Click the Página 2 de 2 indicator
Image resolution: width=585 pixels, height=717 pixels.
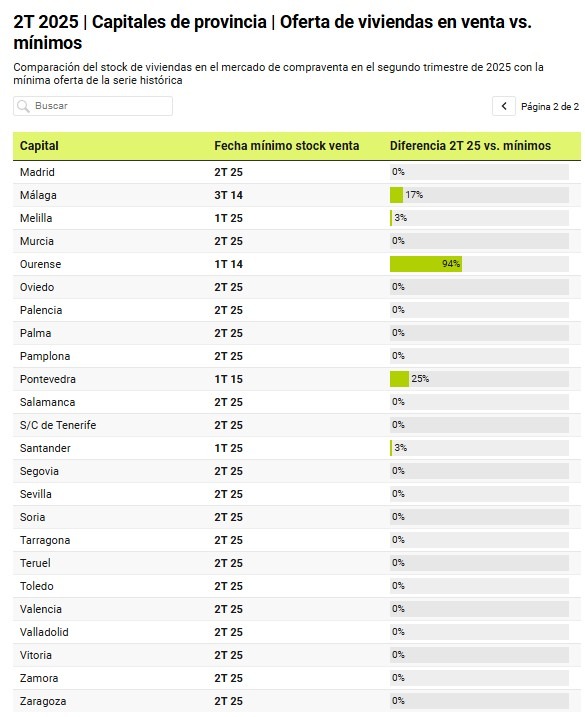click(550, 107)
